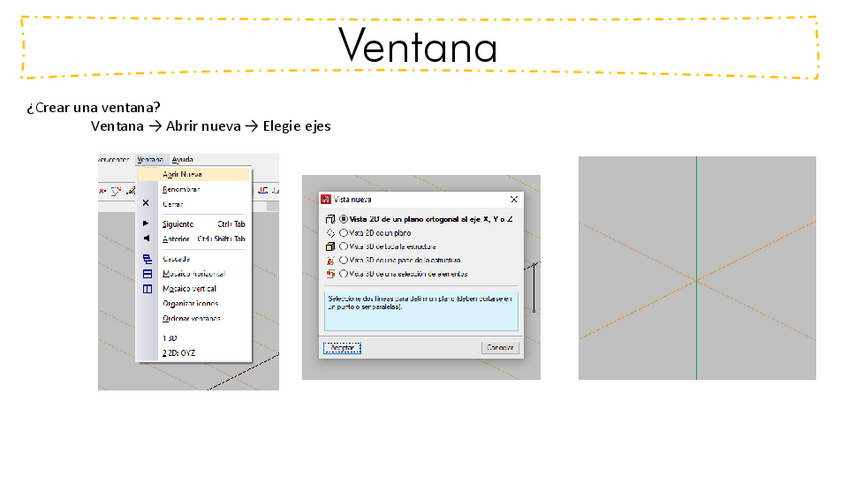This screenshot has height=477, width=848.
Task: Close the Vista nueva dialog
Action: tap(514, 200)
